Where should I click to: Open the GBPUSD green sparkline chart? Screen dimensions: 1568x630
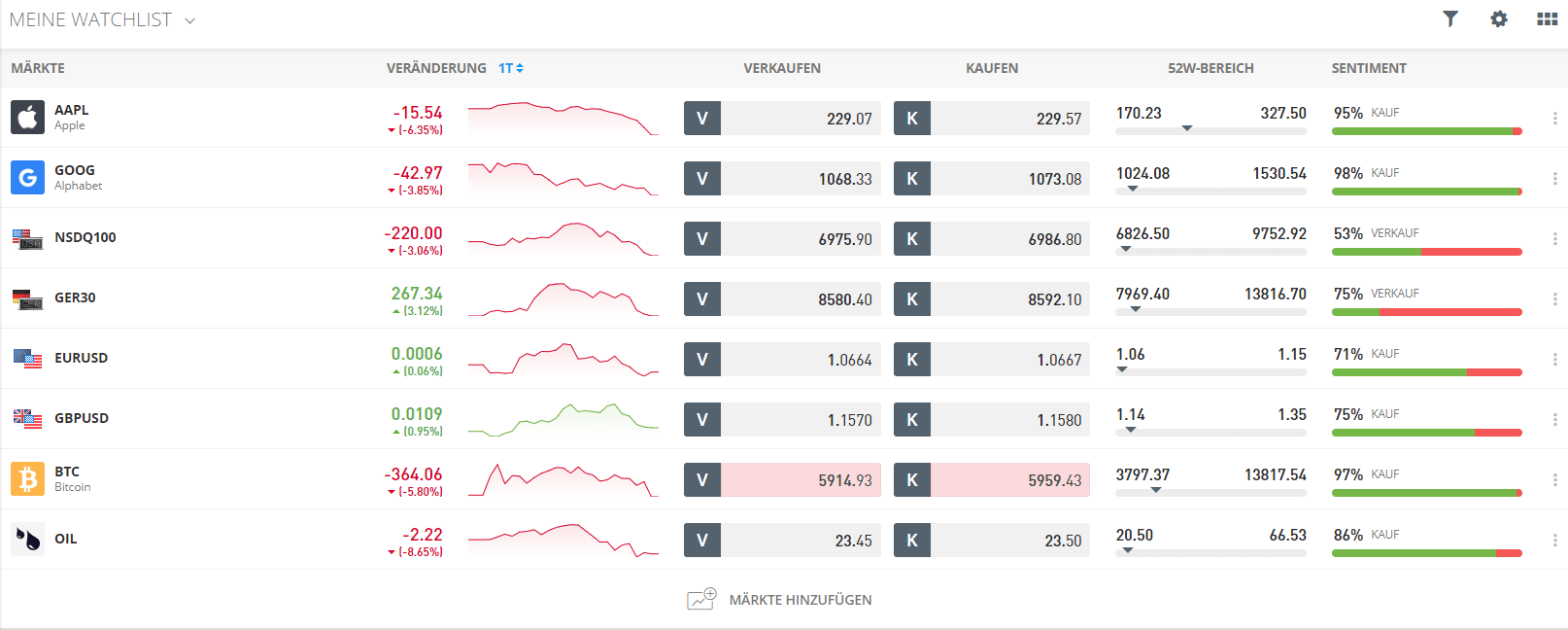pos(563,420)
